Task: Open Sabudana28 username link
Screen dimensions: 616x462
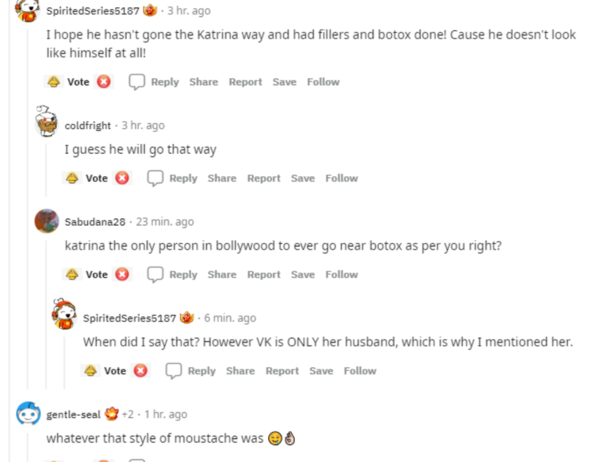Action: [x=95, y=222]
